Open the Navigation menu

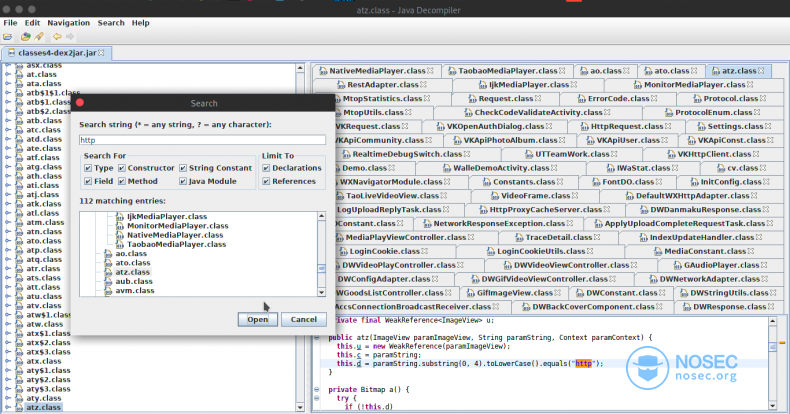[x=69, y=23]
